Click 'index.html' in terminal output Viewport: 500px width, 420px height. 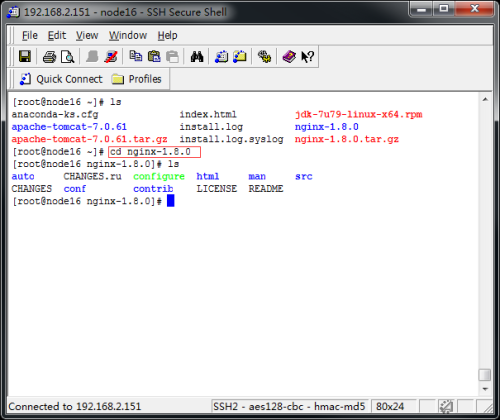[x=208, y=115]
